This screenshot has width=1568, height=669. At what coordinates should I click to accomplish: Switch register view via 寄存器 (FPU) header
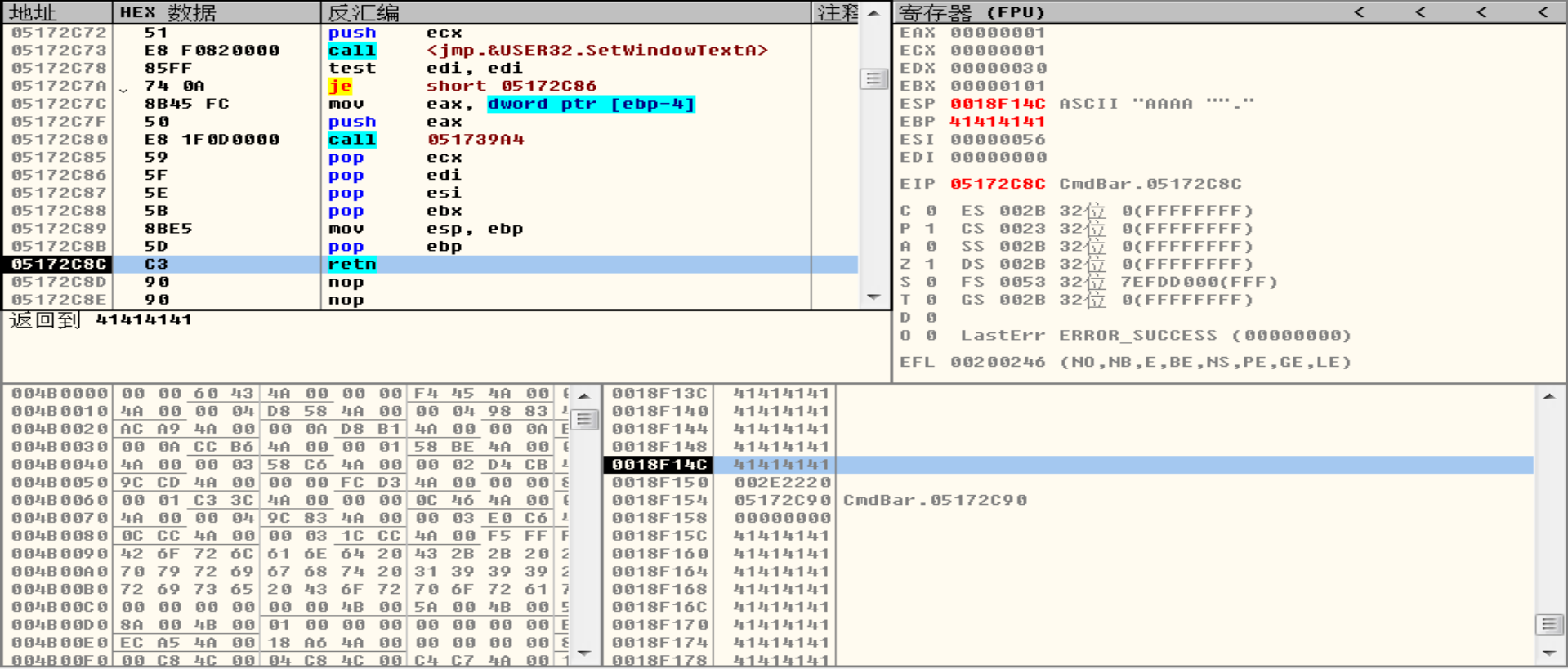[972, 12]
